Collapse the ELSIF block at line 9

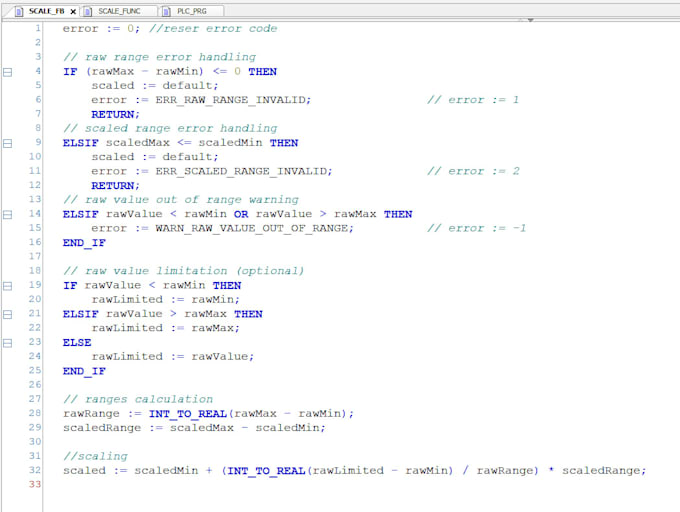(x=7, y=143)
